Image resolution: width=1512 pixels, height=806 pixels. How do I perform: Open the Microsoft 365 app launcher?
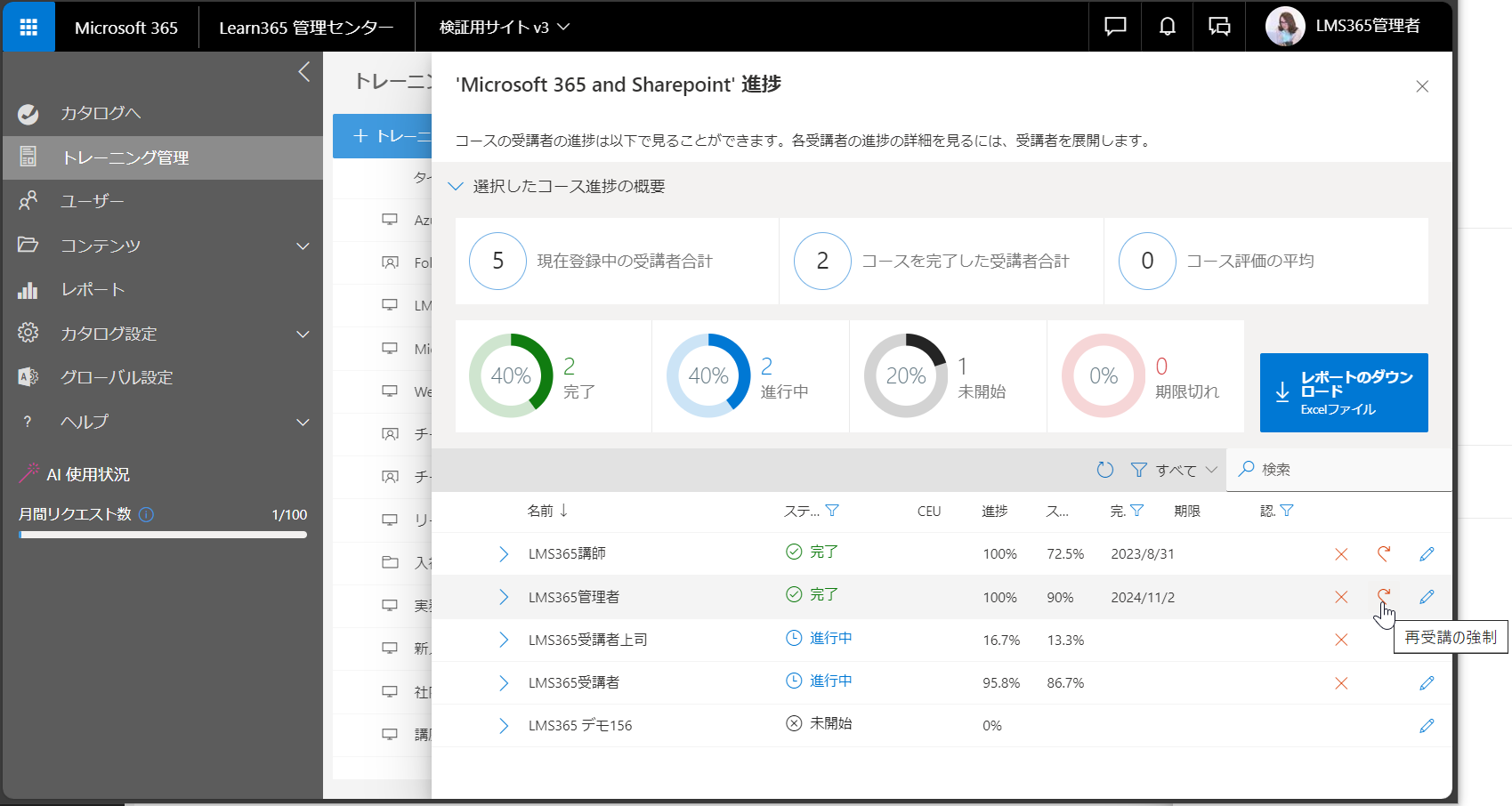click(28, 27)
